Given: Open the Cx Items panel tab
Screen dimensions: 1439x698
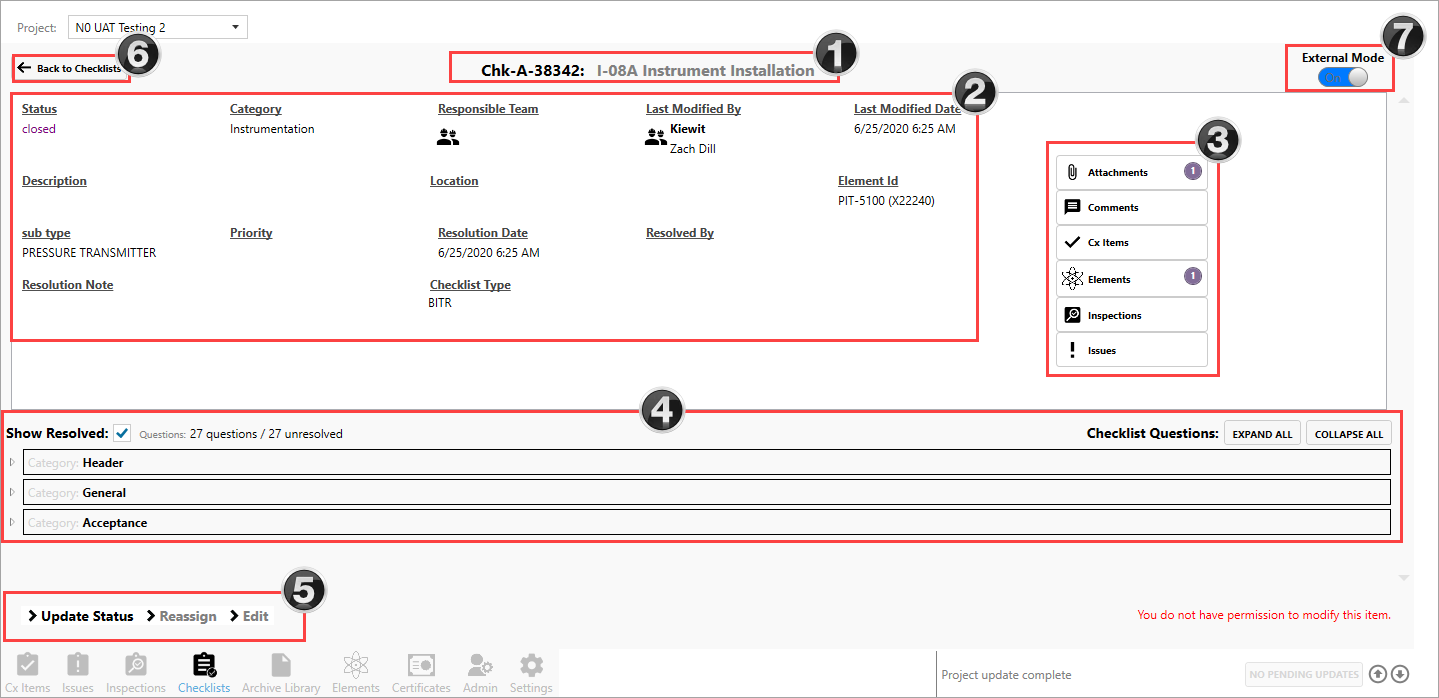Looking at the screenshot, I should pyautogui.click(x=1132, y=242).
